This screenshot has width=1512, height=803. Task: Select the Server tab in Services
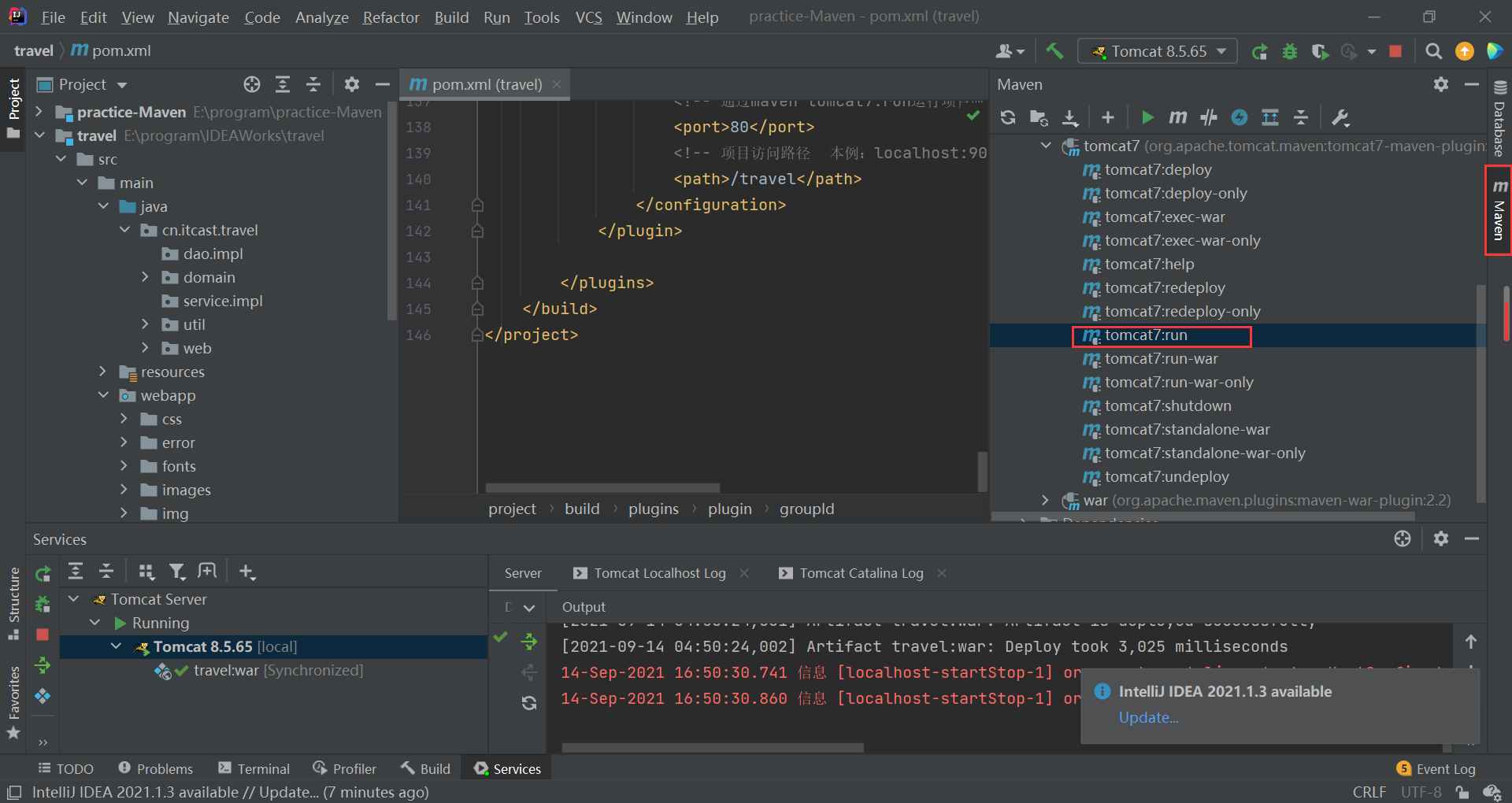pos(523,573)
